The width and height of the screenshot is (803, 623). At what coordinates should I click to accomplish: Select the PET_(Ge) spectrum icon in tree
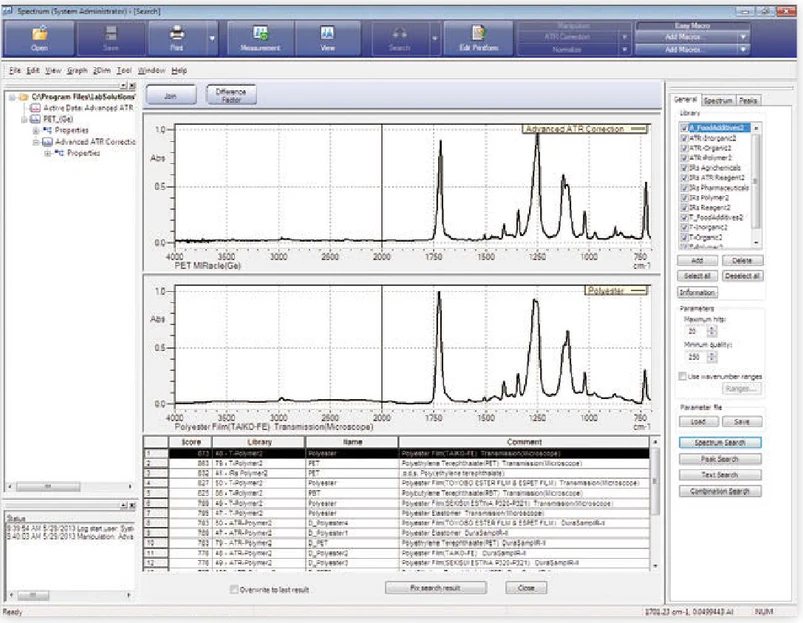(36, 119)
